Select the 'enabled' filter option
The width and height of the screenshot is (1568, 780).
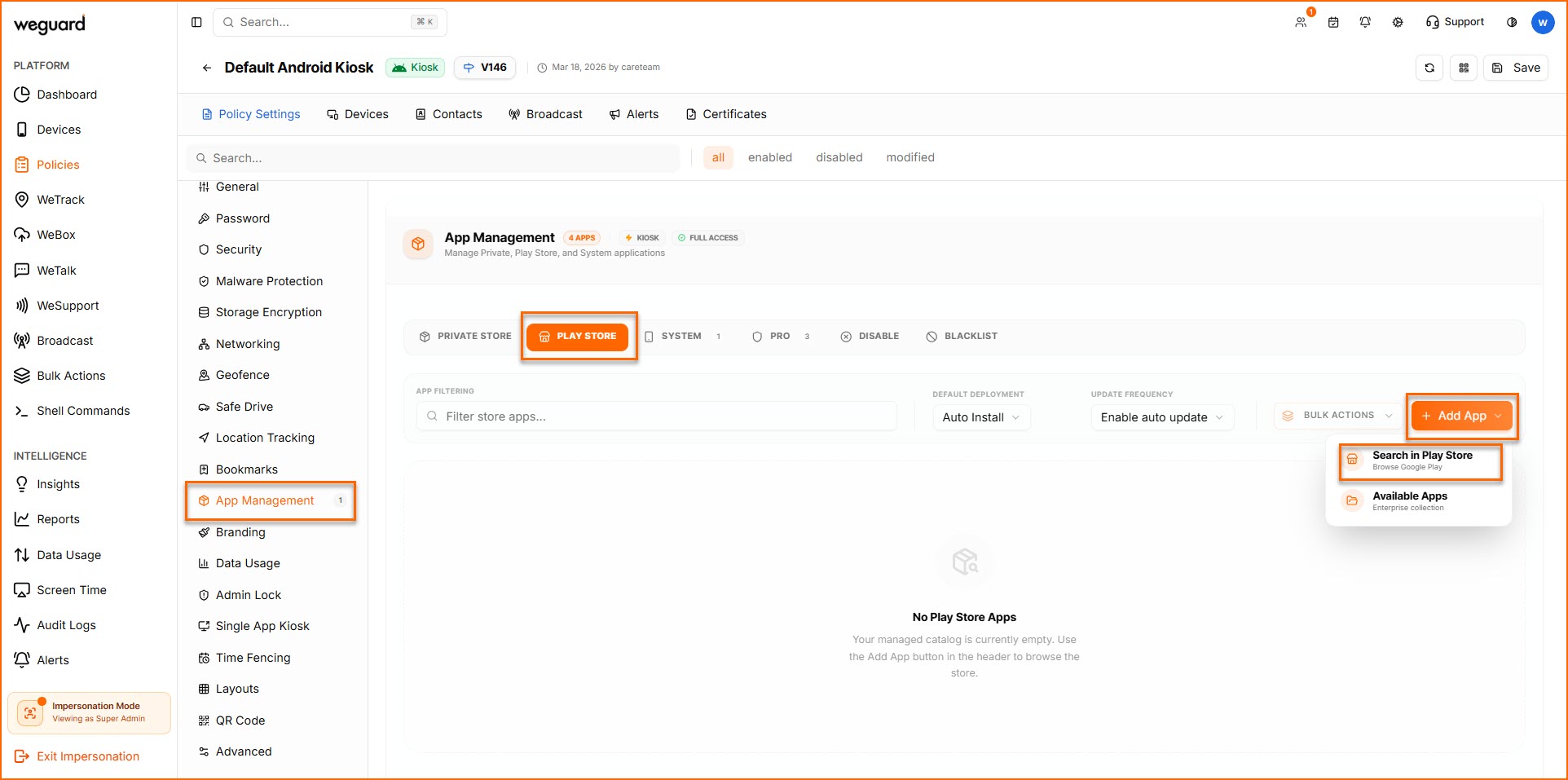[769, 157]
